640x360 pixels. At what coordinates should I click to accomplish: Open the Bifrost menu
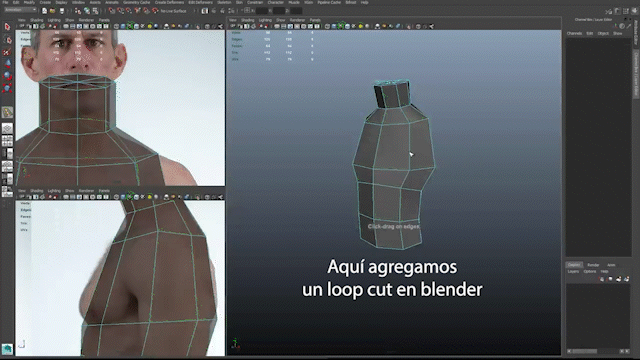tap(351, 2)
